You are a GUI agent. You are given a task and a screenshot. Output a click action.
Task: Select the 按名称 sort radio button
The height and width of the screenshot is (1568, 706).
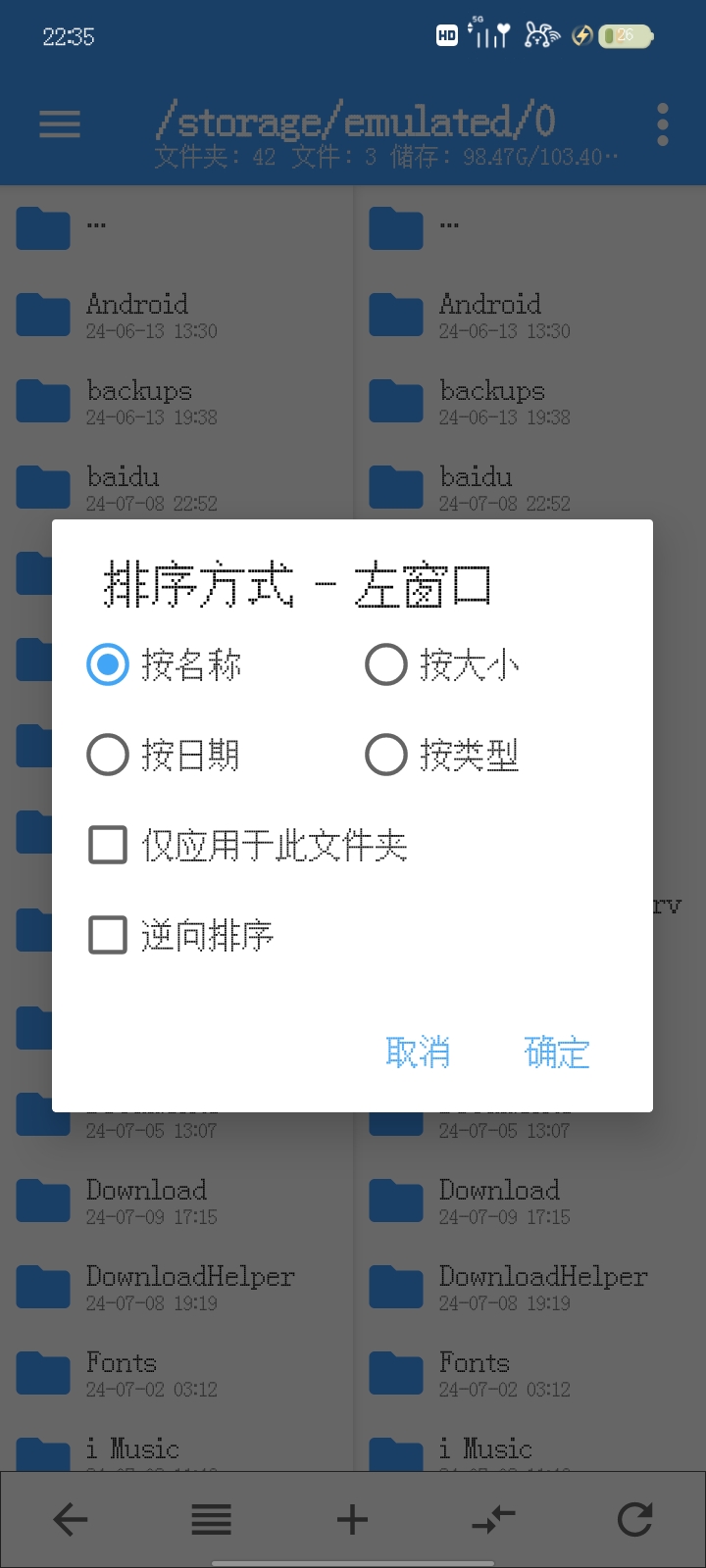tap(108, 665)
